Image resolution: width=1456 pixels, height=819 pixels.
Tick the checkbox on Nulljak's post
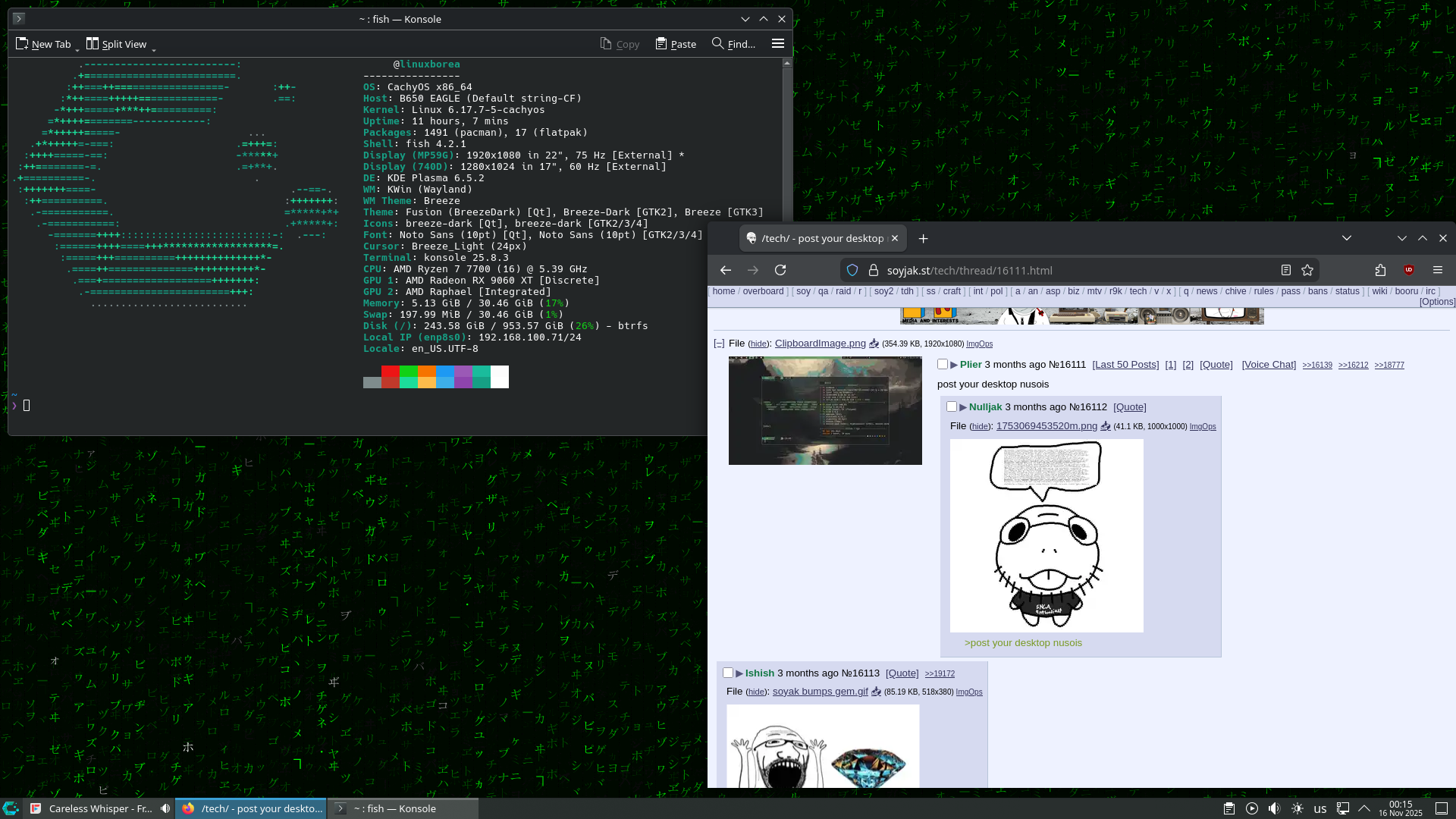pyautogui.click(x=952, y=407)
